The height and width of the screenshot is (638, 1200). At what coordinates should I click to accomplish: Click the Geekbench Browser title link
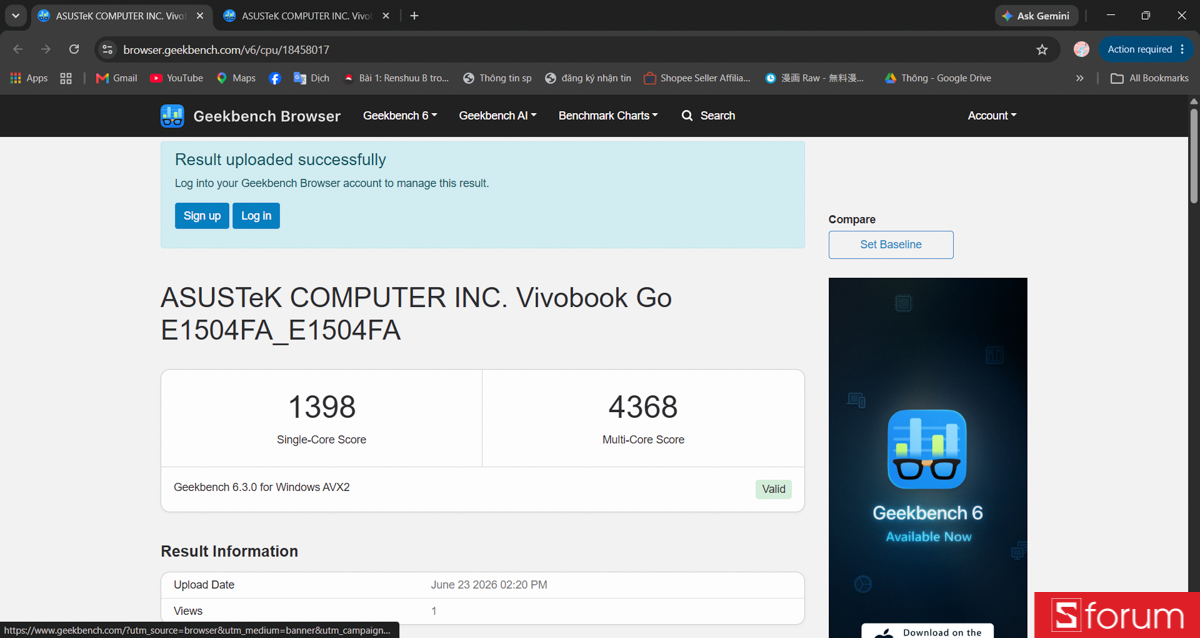267,116
